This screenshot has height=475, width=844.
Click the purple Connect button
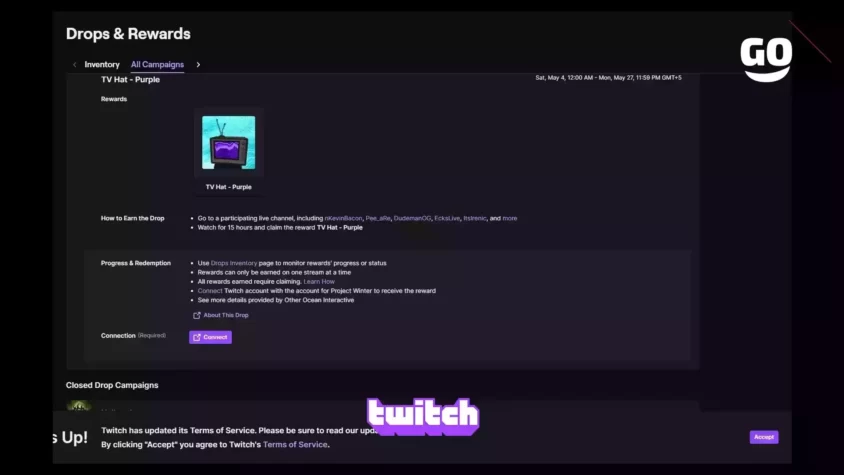click(210, 337)
